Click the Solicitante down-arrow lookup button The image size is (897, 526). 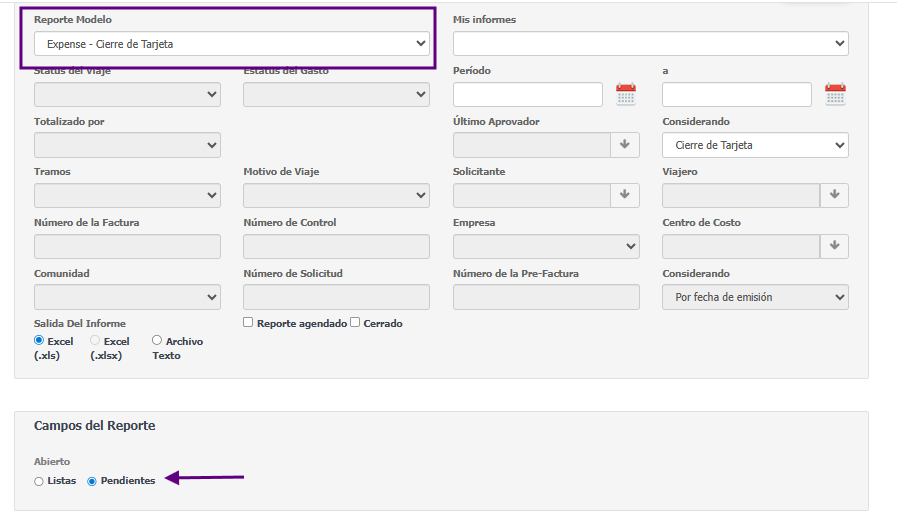625,195
